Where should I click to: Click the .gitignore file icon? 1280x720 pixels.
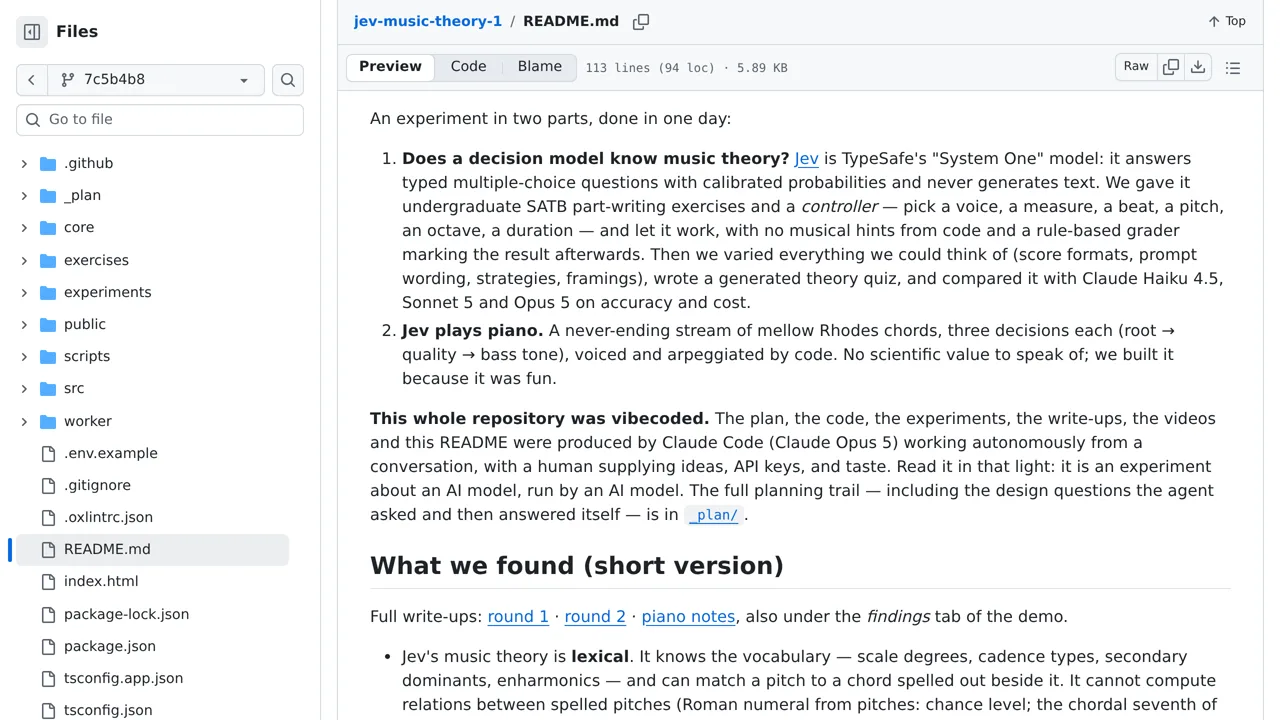point(48,486)
